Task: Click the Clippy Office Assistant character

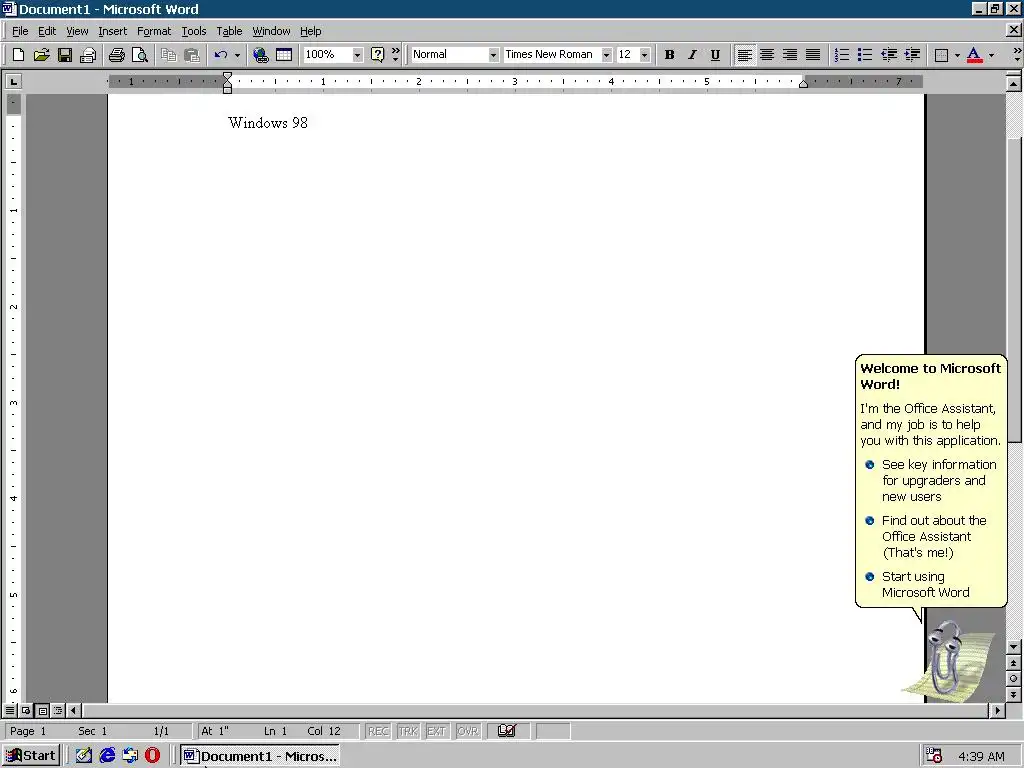Action: click(x=948, y=660)
